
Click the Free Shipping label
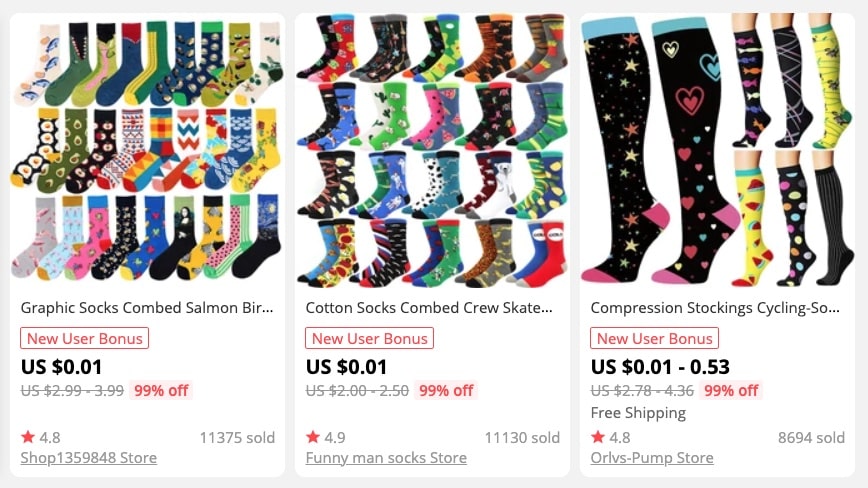tap(638, 413)
